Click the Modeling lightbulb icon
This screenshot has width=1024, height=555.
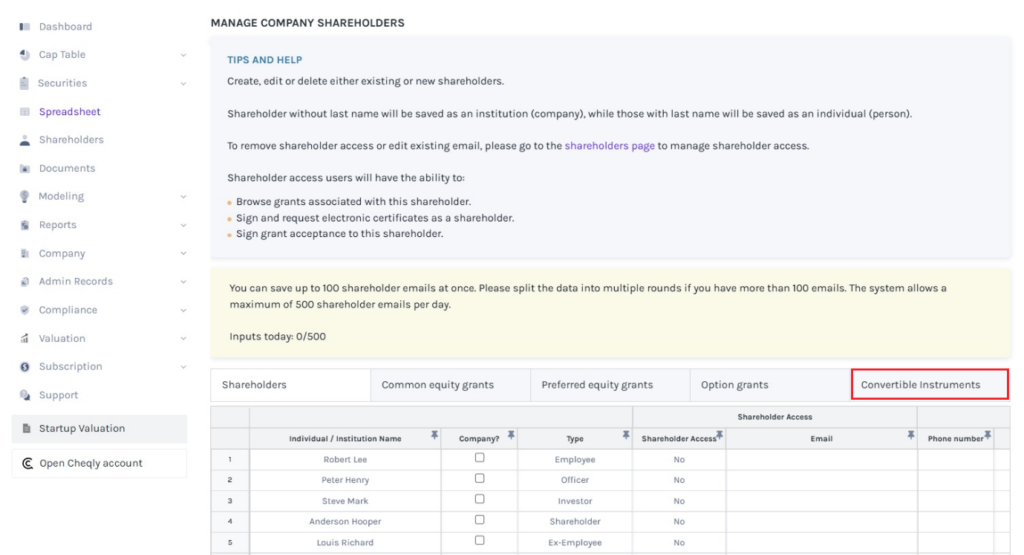tap(24, 197)
